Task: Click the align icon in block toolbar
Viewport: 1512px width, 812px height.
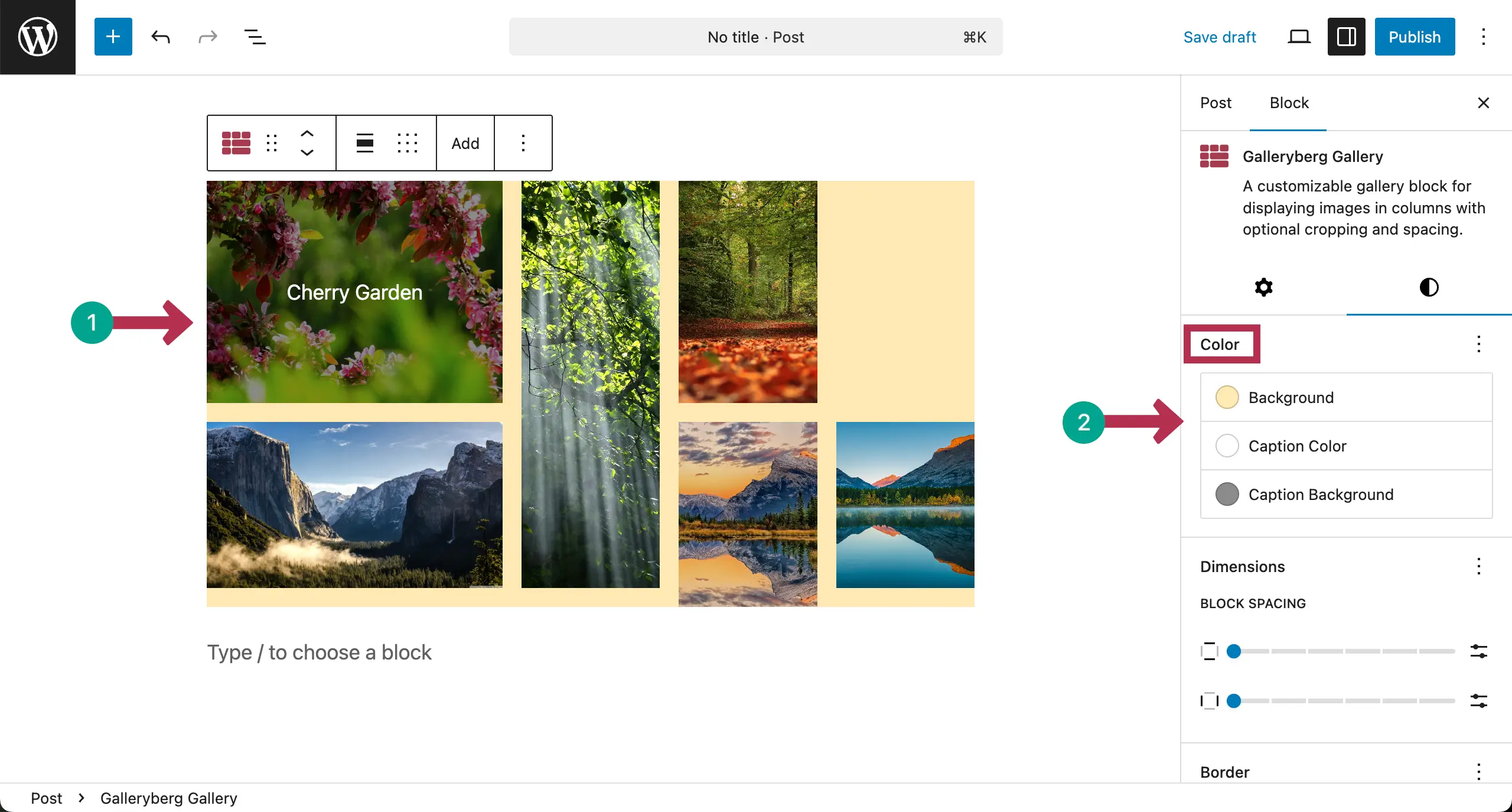Action: click(x=364, y=143)
